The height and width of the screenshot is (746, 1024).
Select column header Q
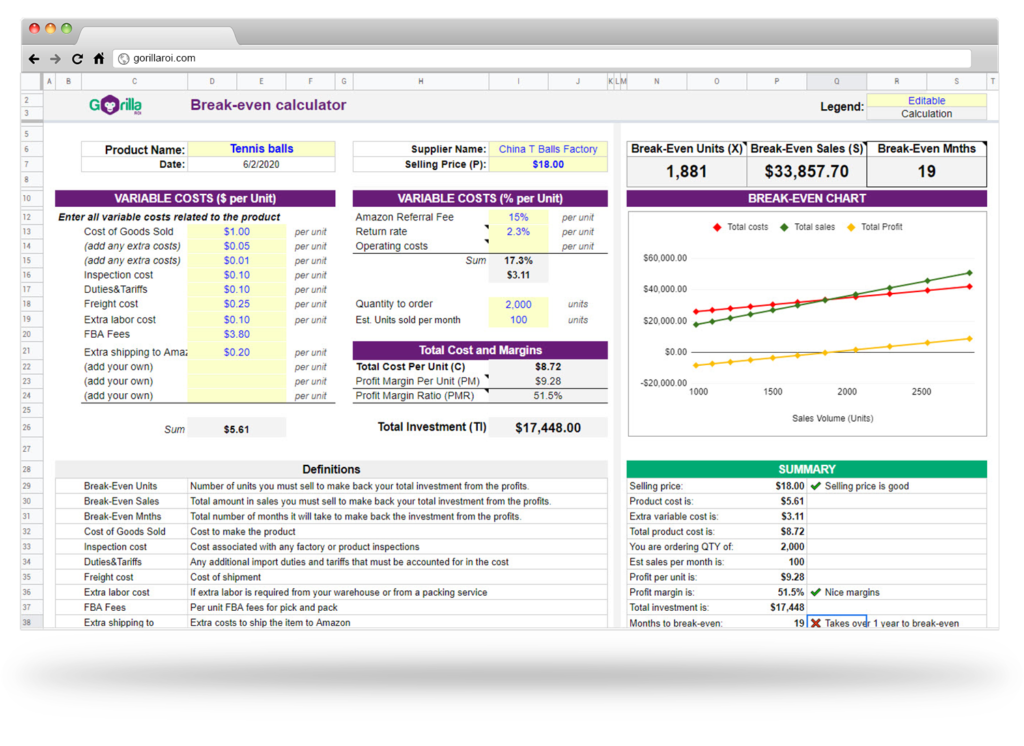coord(837,81)
